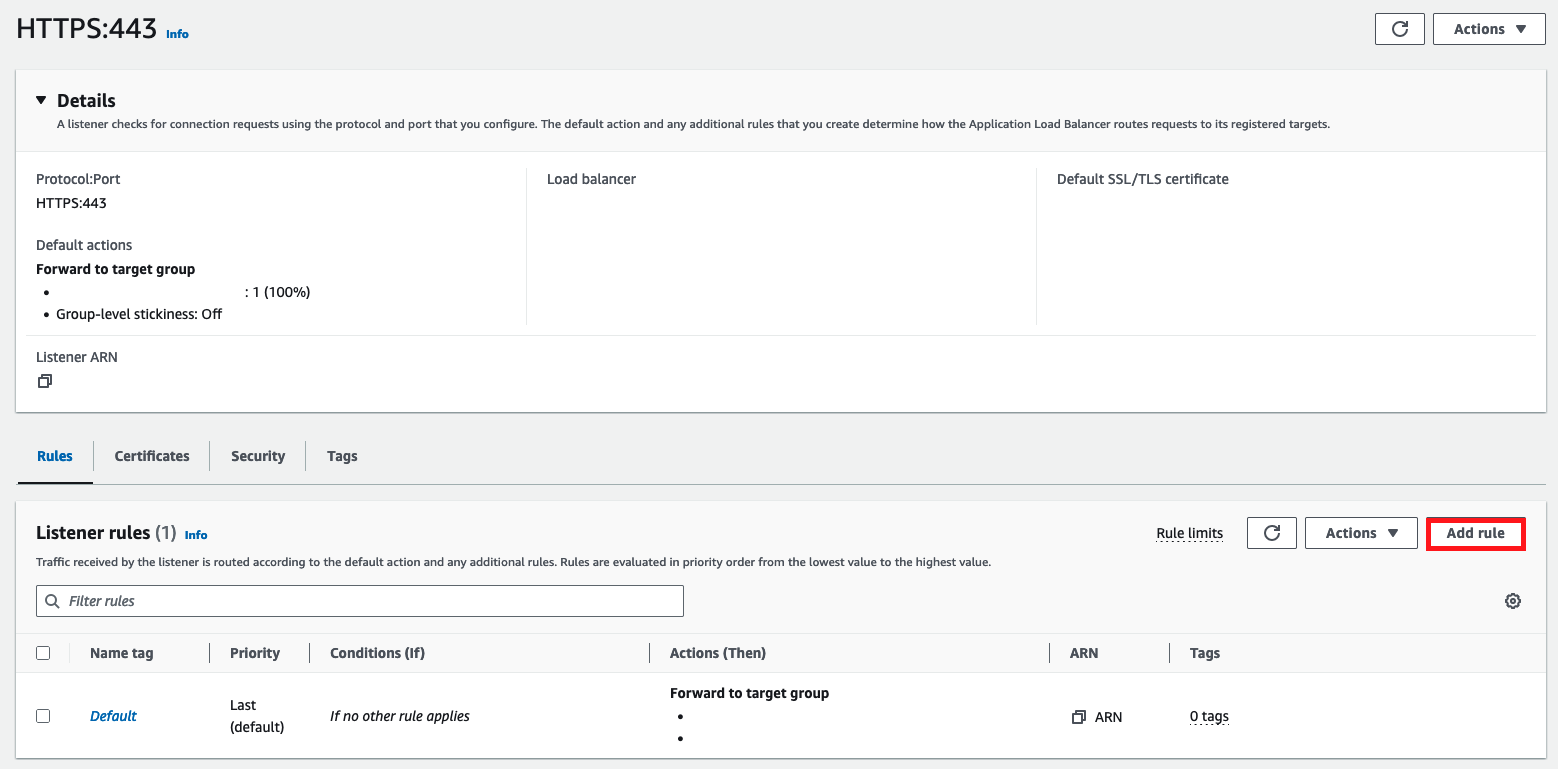The image size is (1558, 769).
Task: Open the top-right Actions dropdown
Action: point(1489,29)
